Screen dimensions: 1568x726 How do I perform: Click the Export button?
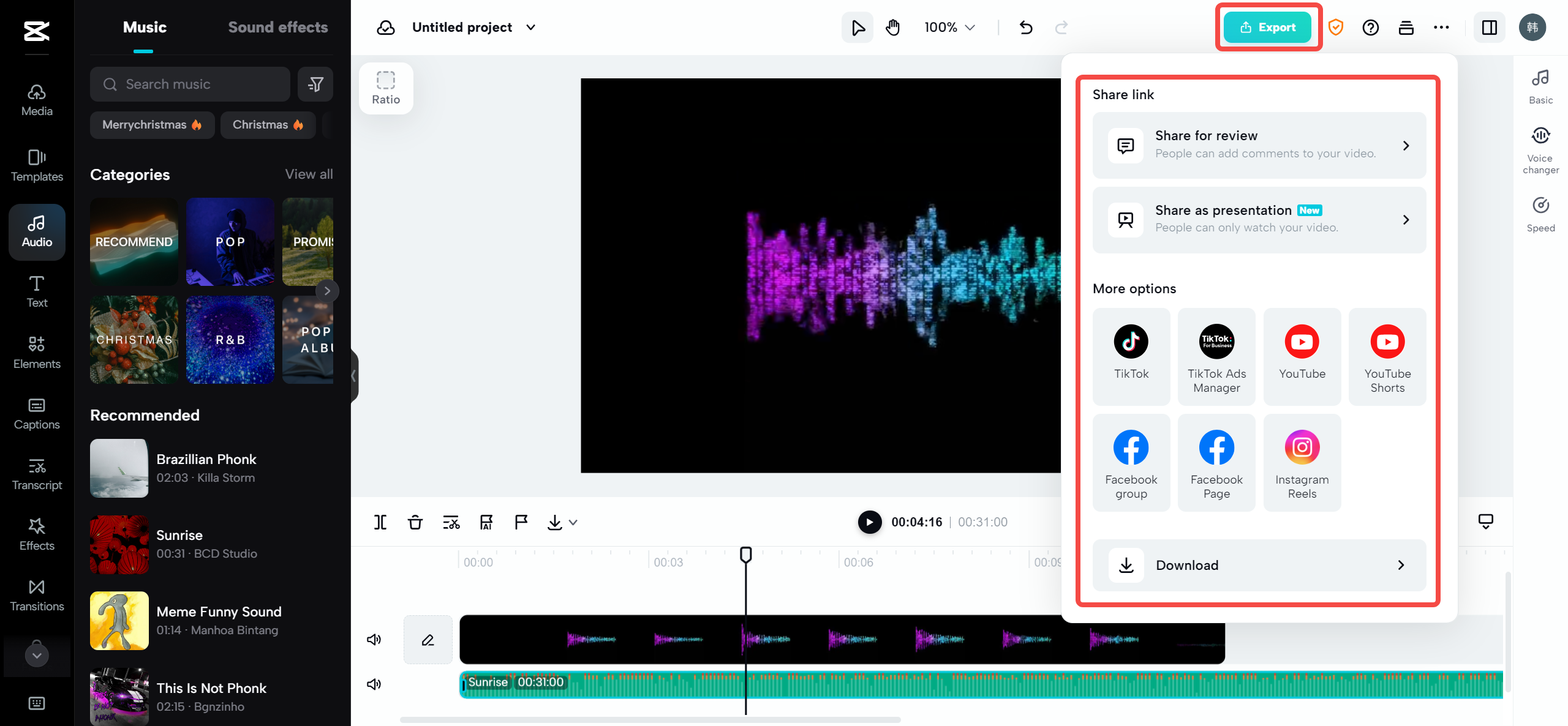pyautogui.click(x=1268, y=27)
